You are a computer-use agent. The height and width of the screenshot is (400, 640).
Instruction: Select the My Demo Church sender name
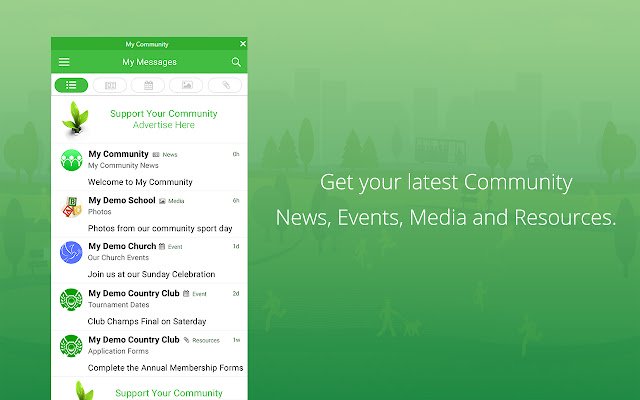click(x=122, y=246)
